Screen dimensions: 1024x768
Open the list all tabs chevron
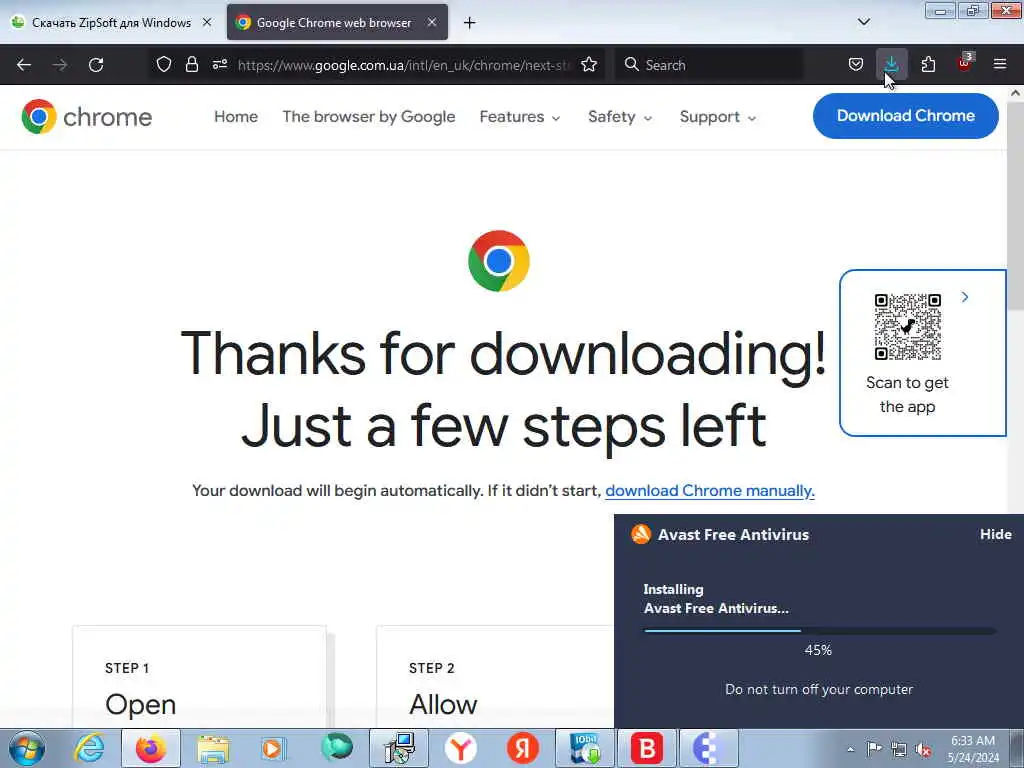(864, 22)
